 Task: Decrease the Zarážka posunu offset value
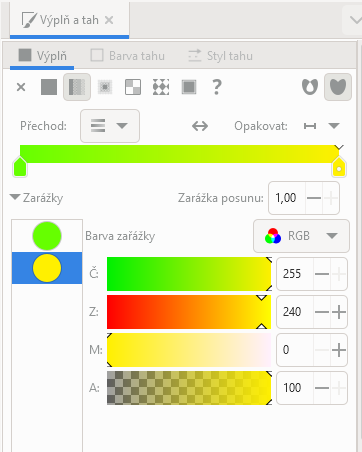(x=314, y=198)
